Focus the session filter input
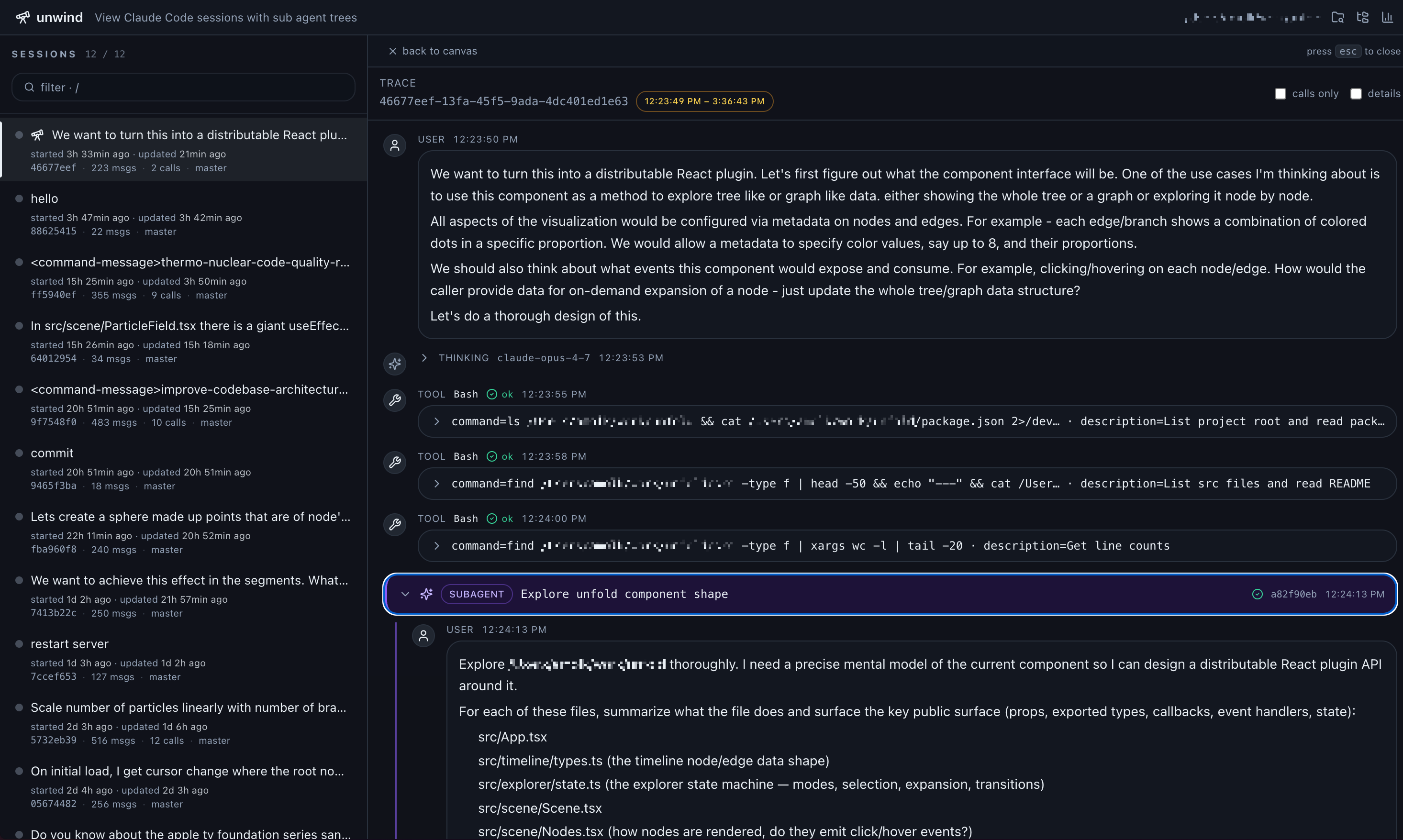This screenshot has width=1403, height=840. click(183, 87)
